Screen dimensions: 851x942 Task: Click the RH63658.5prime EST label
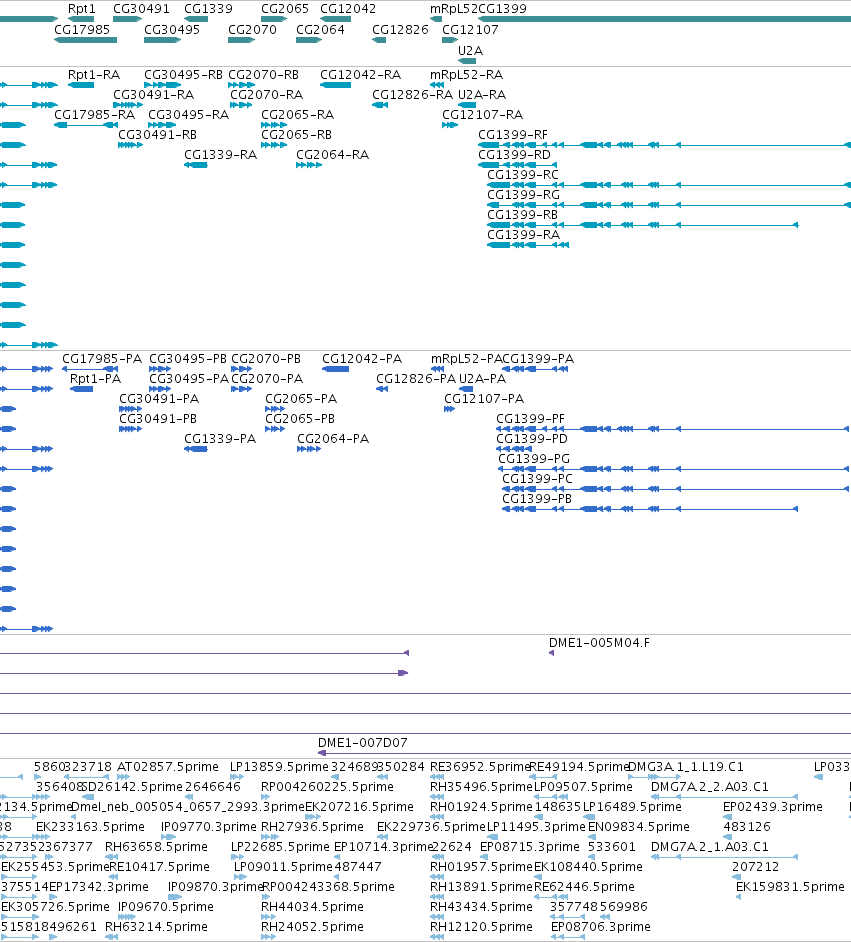156,846
